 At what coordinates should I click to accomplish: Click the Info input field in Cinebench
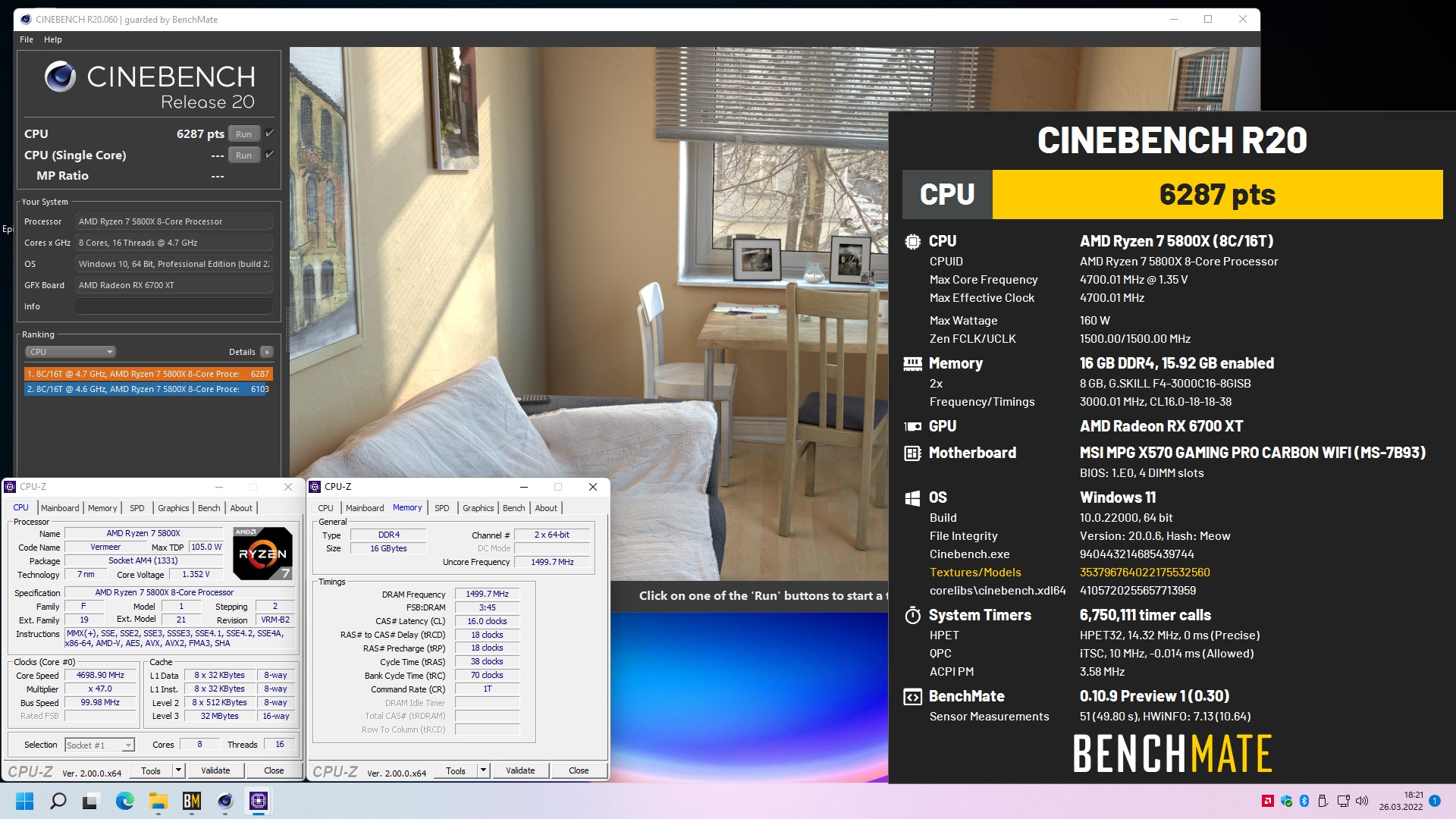pyautogui.click(x=174, y=306)
